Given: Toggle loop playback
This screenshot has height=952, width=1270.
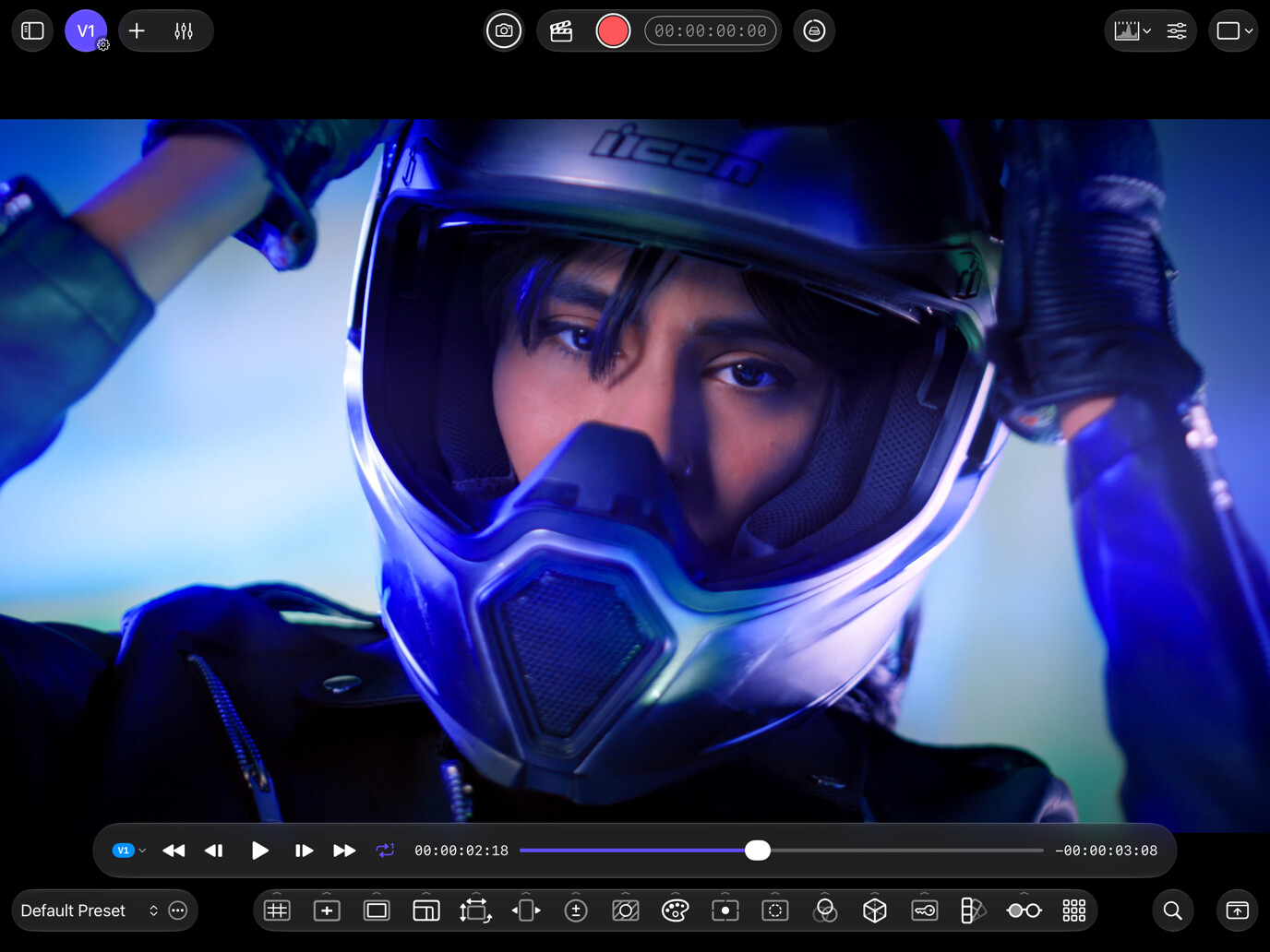Looking at the screenshot, I should click(x=385, y=851).
